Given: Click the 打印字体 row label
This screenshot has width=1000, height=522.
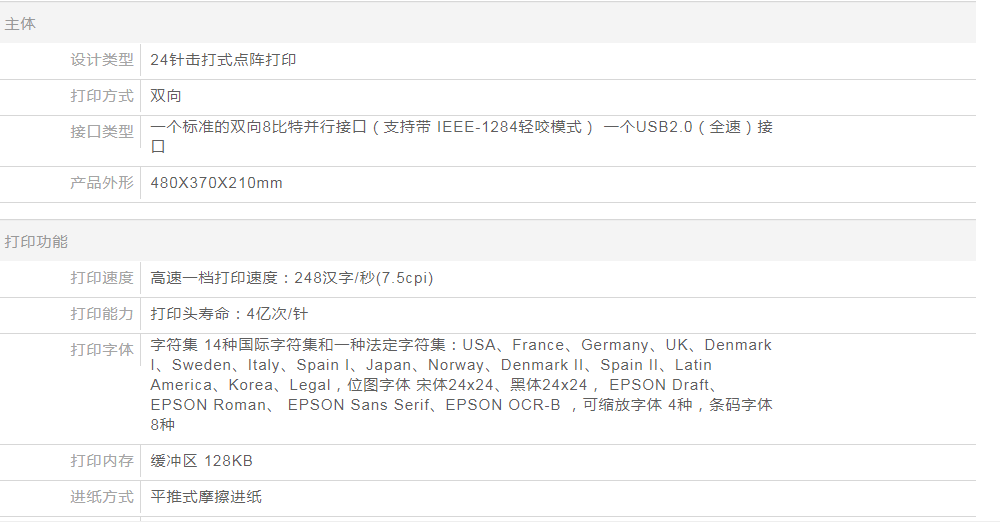Looking at the screenshot, I should click(101, 350).
